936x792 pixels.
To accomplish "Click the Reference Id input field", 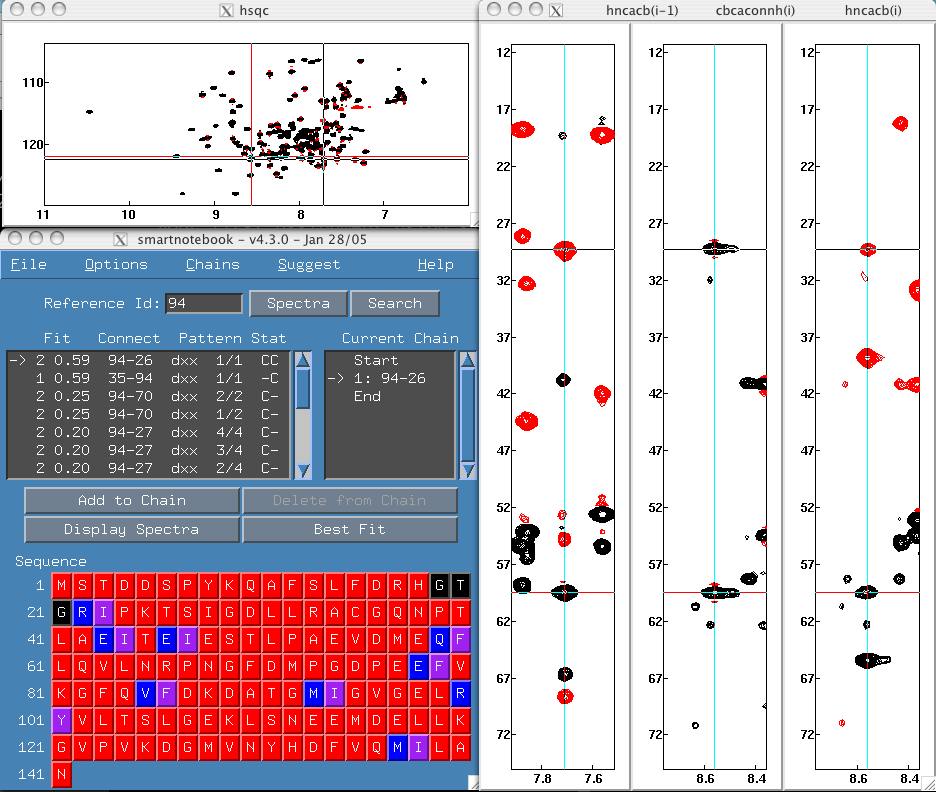I will coord(204,304).
